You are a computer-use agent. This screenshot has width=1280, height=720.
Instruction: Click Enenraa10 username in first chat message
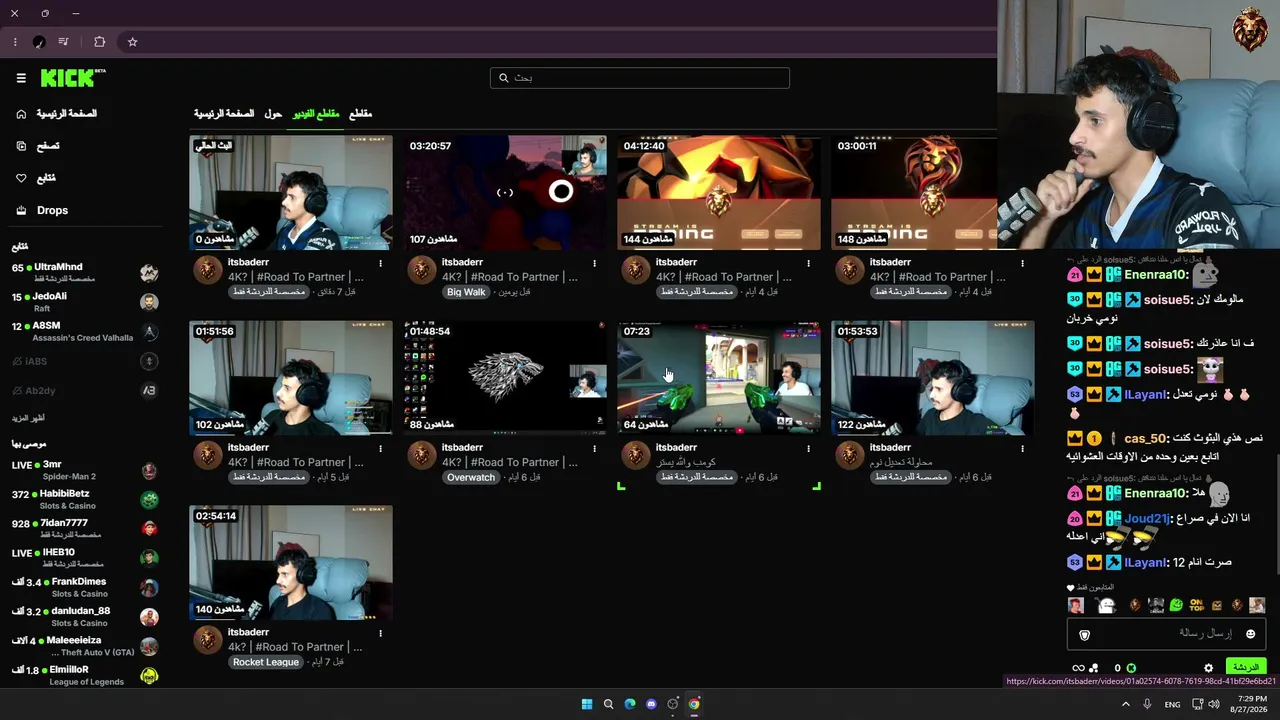tap(1157, 274)
